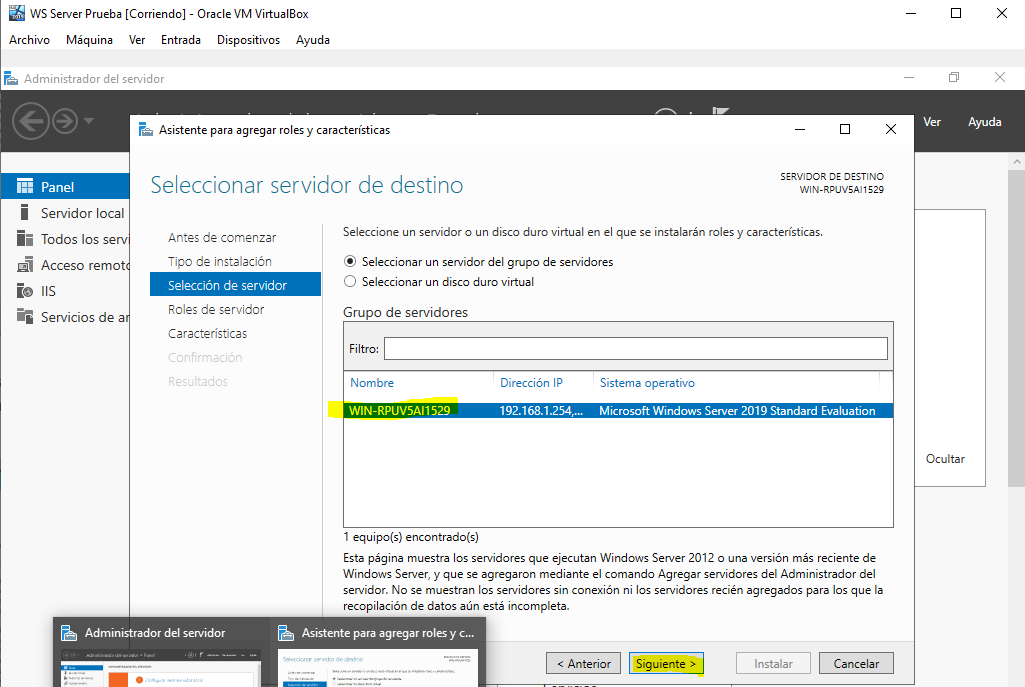
Task: Click the IIS icon in sidebar
Action: tap(25, 291)
